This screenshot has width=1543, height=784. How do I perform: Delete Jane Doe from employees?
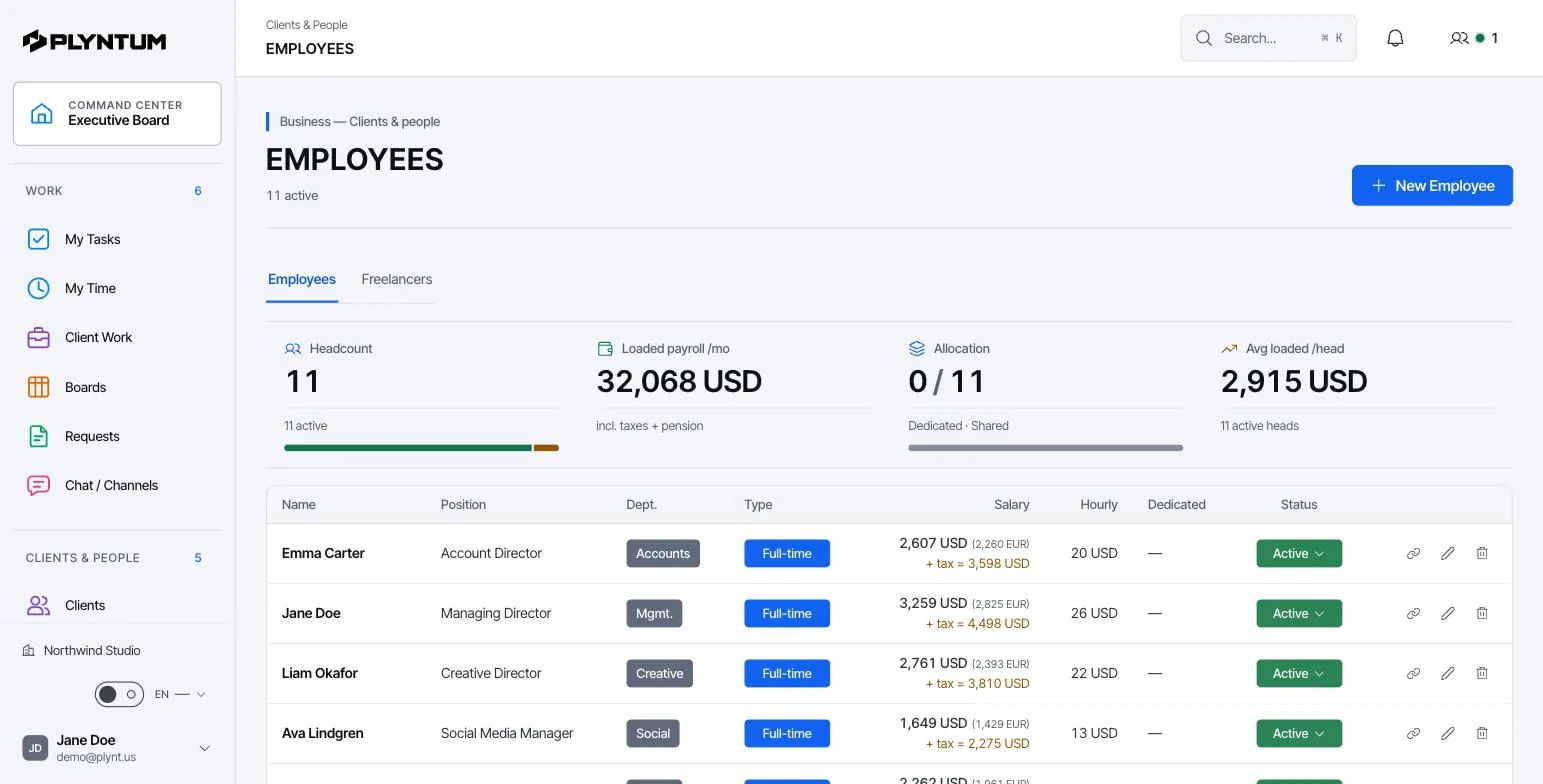[1482, 613]
